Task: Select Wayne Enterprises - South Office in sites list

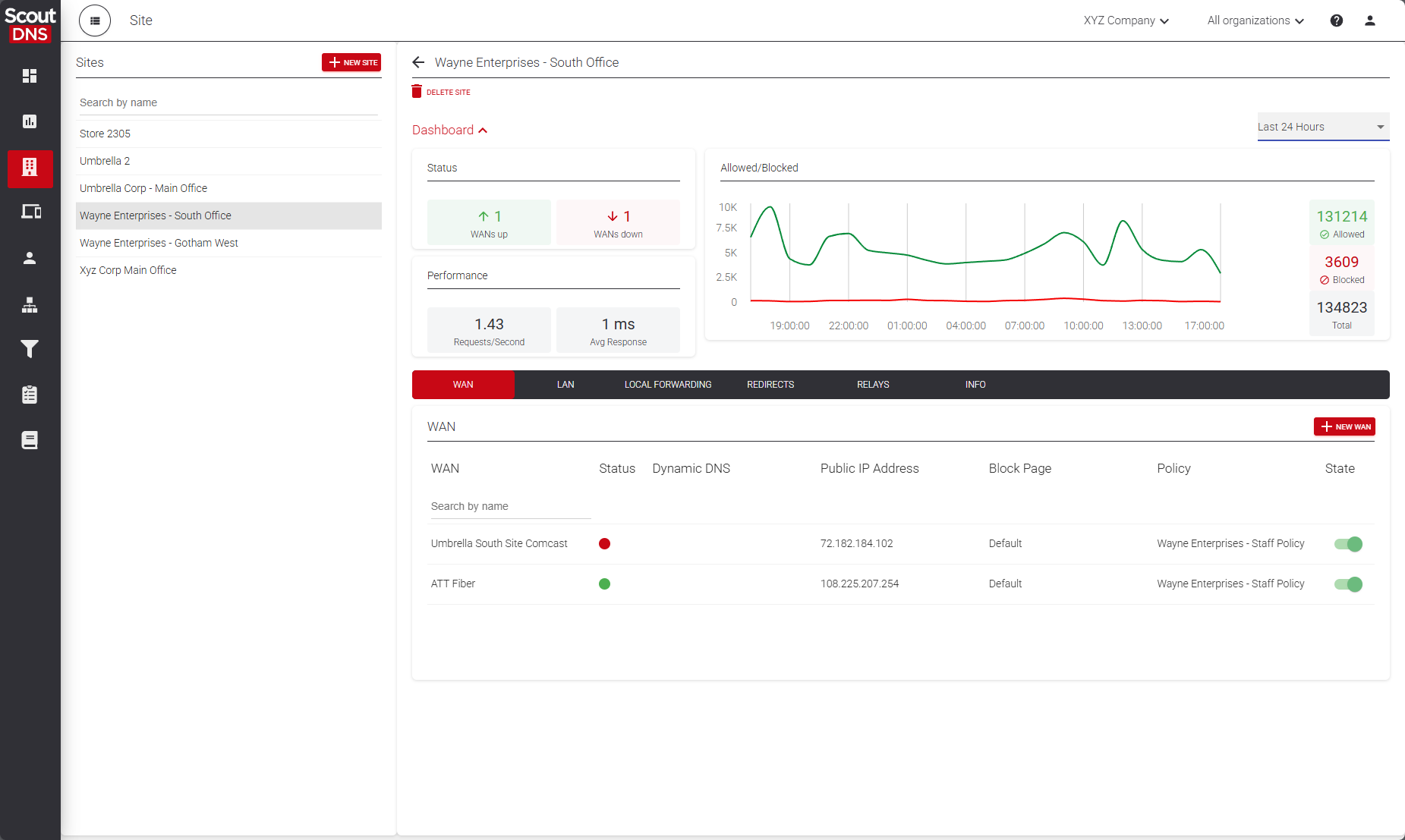Action: coord(228,216)
